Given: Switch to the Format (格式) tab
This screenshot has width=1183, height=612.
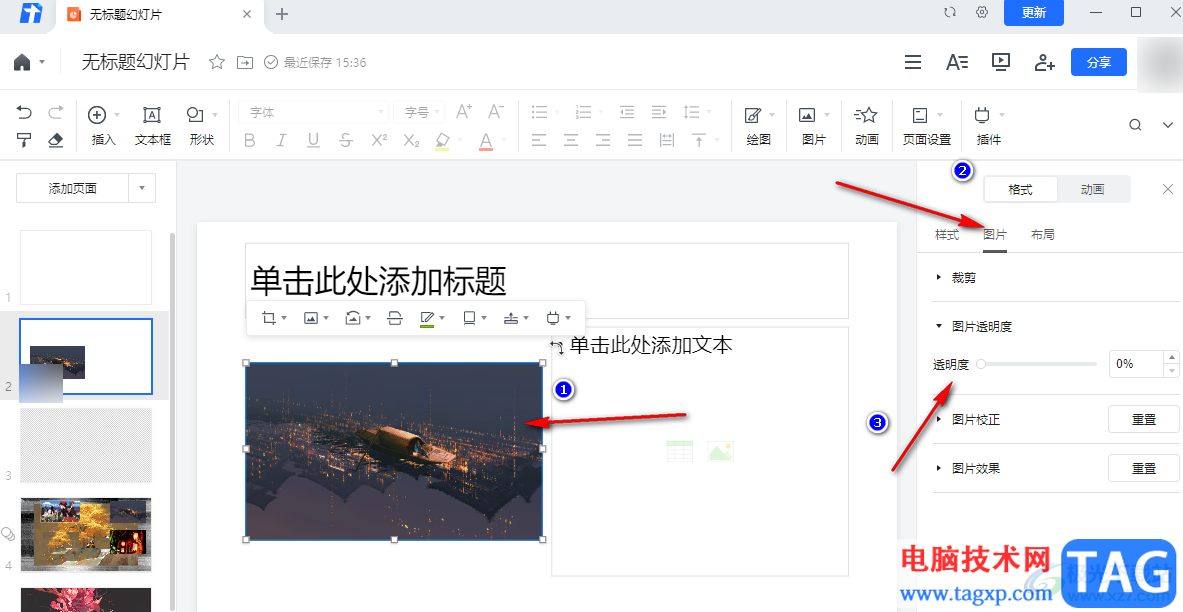Looking at the screenshot, I should point(1020,190).
